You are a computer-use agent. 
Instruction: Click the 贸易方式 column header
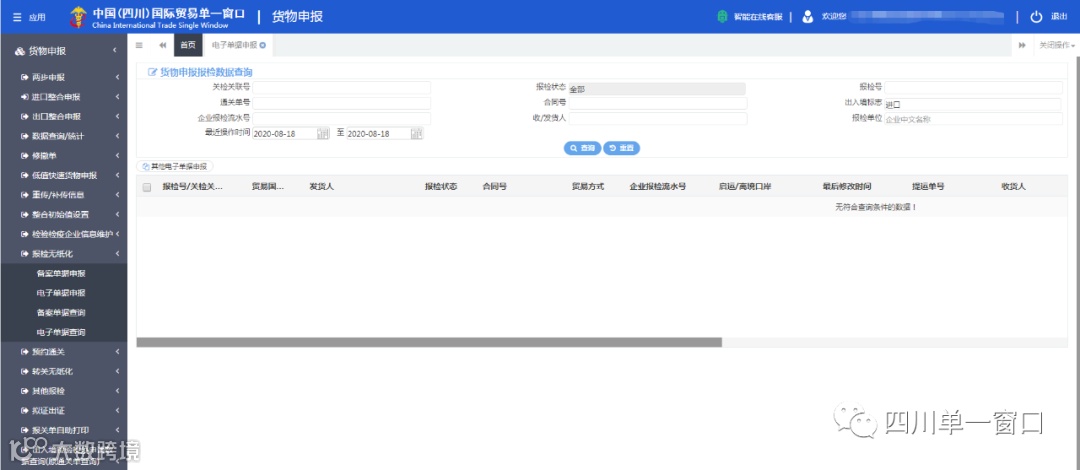click(588, 187)
